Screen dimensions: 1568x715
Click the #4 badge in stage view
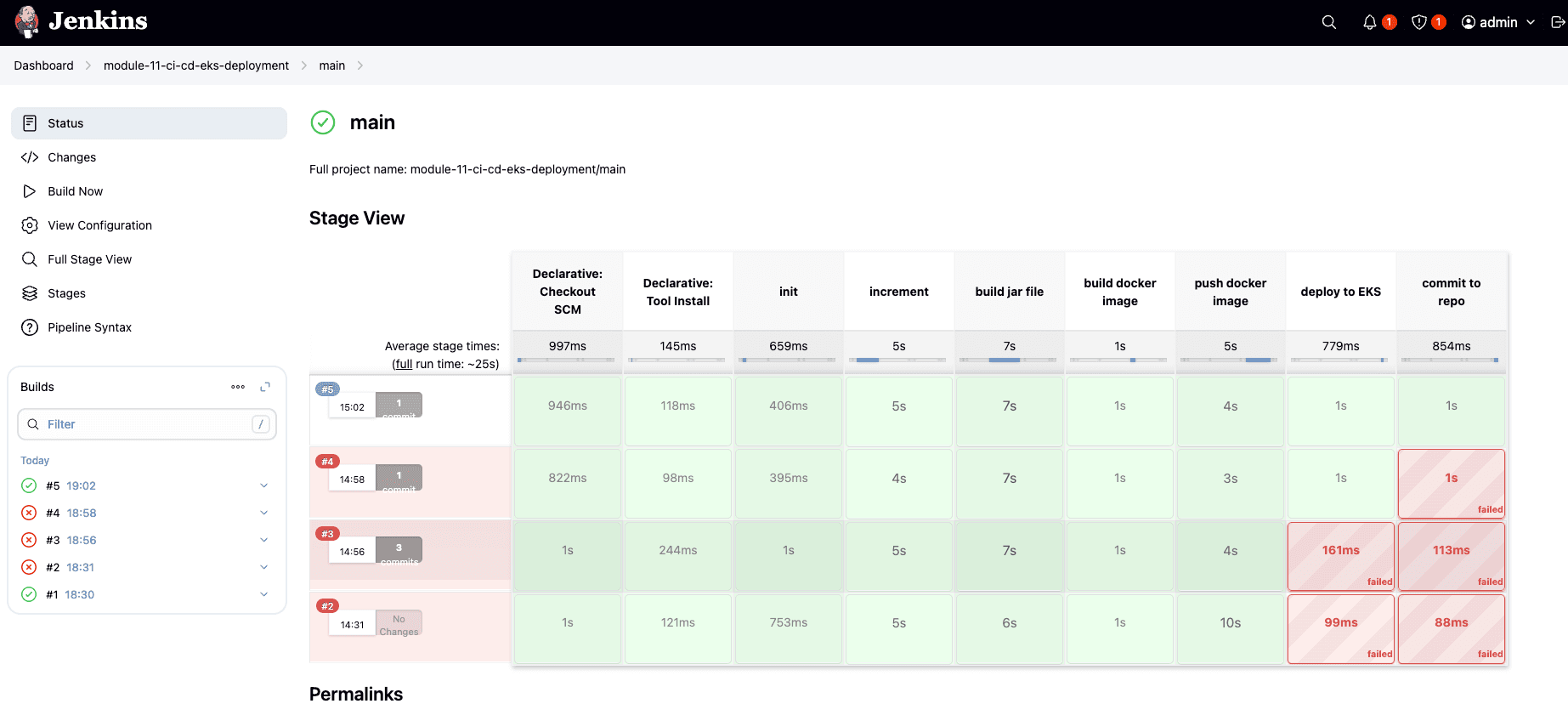pos(327,462)
